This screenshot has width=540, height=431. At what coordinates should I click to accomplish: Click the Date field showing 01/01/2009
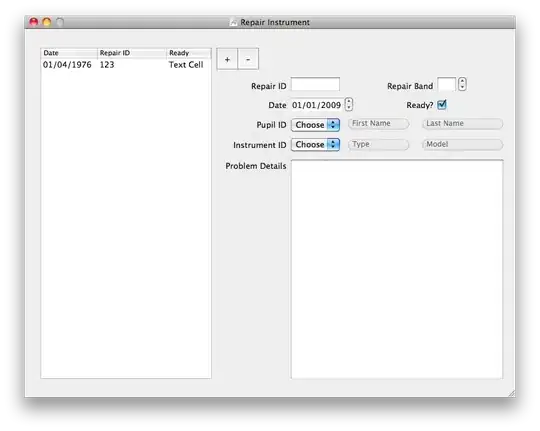click(316, 105)
